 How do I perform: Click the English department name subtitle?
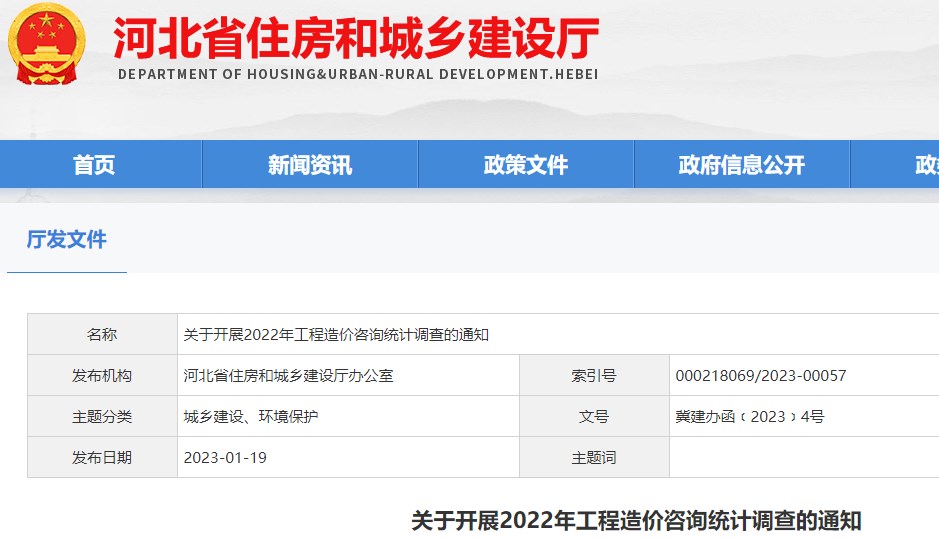[x=358, y=75]
